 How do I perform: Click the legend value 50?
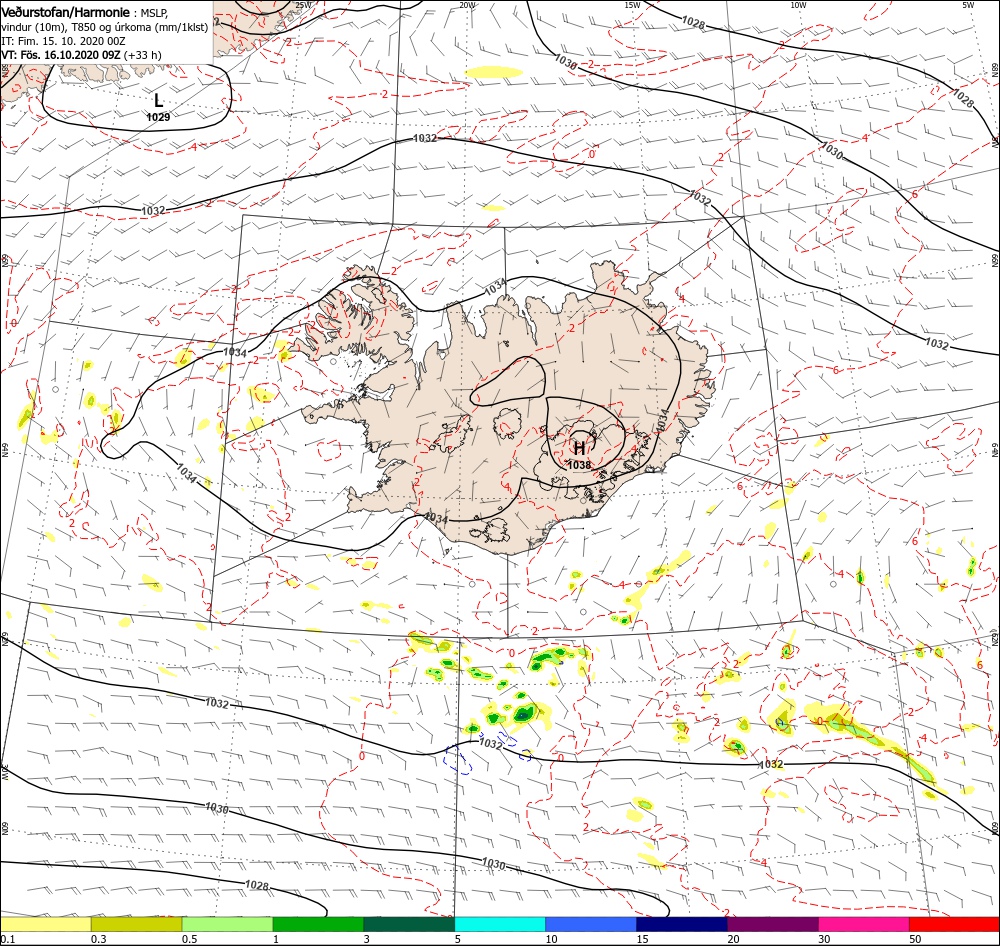[915, 938]
